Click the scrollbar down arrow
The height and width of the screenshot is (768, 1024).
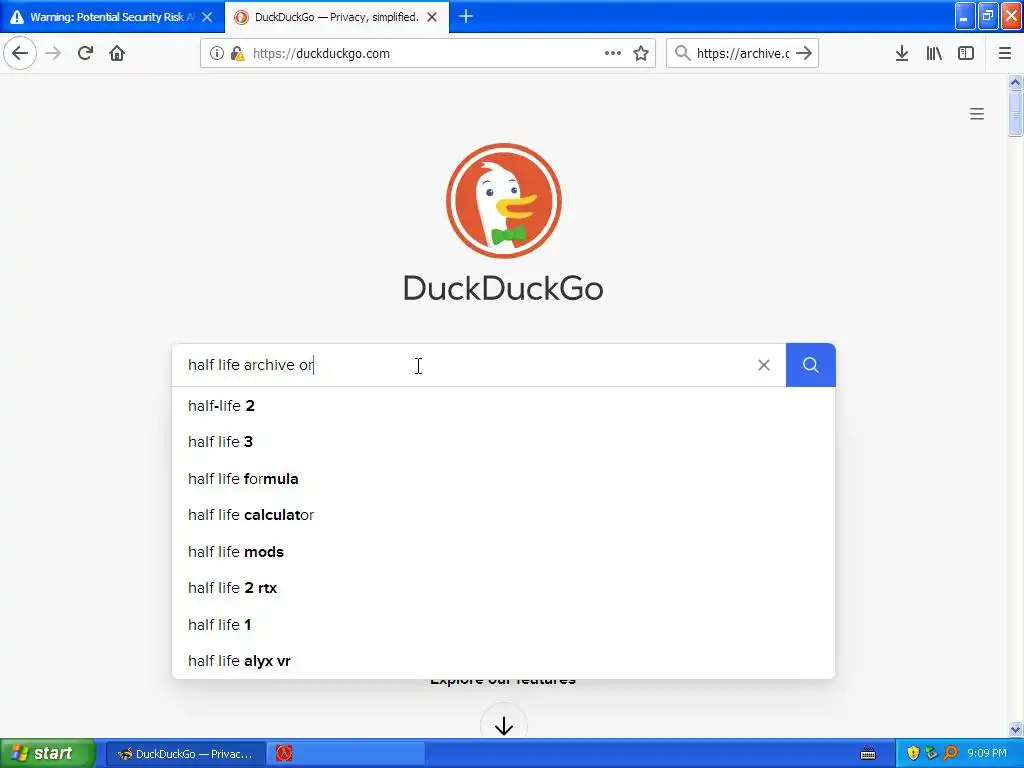pos(1015,729)
